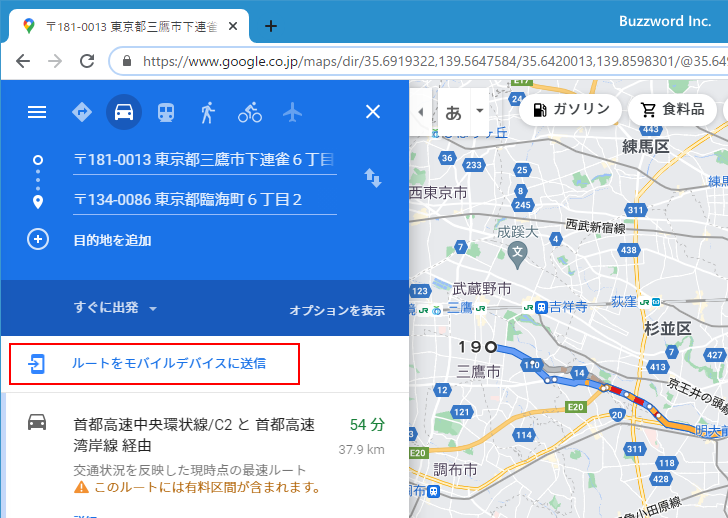Image resolution: width=728 pixels, height=518 pixels.
Task: Click the car icon of the route result
Action: [x=37, y=422]
